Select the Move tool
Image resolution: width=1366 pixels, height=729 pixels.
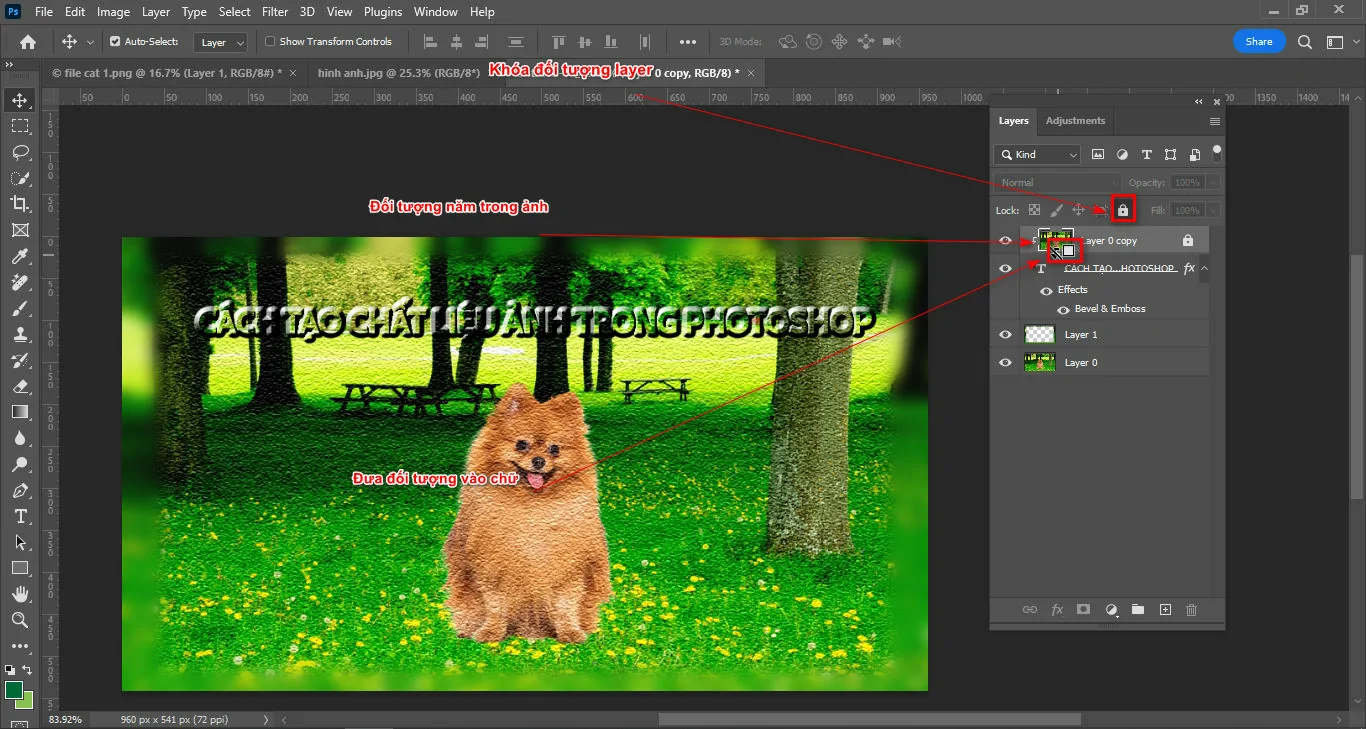coord(19,99)
